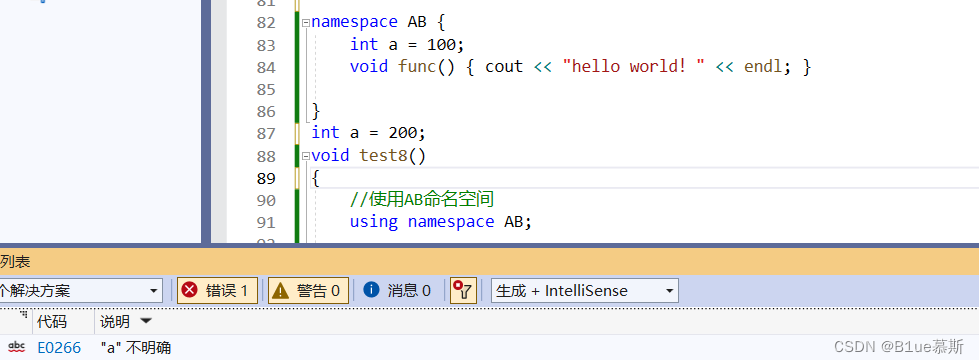
Task: Toggle the Warnings 0 filter button
Action: pyautogui.click(x=308, y=290)
